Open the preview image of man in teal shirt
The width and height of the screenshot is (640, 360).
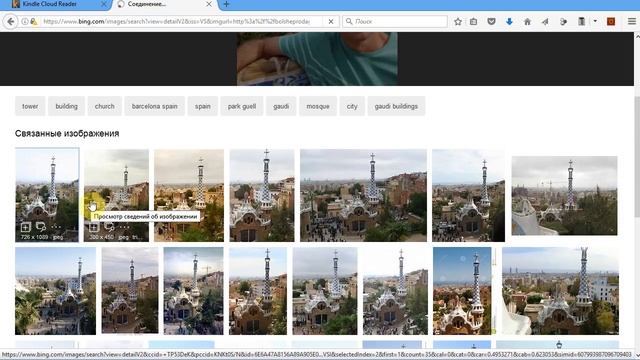click(x=317, y=59)
